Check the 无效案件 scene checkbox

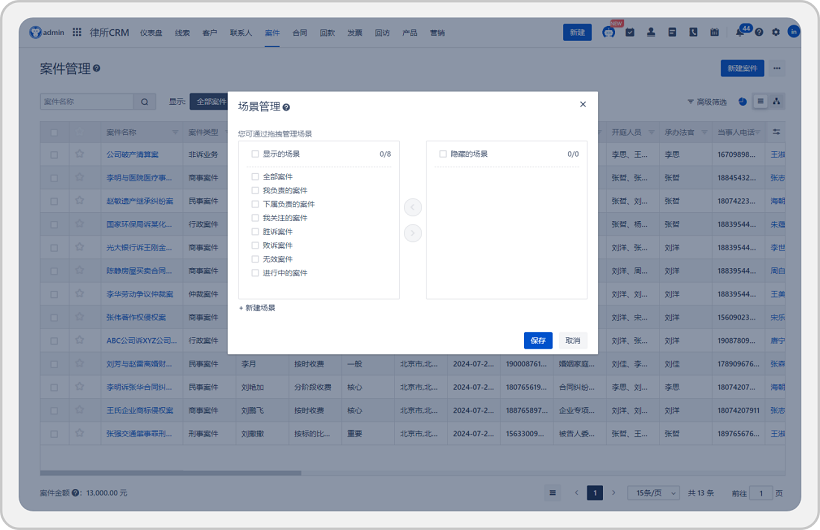[x=255, y=259]
